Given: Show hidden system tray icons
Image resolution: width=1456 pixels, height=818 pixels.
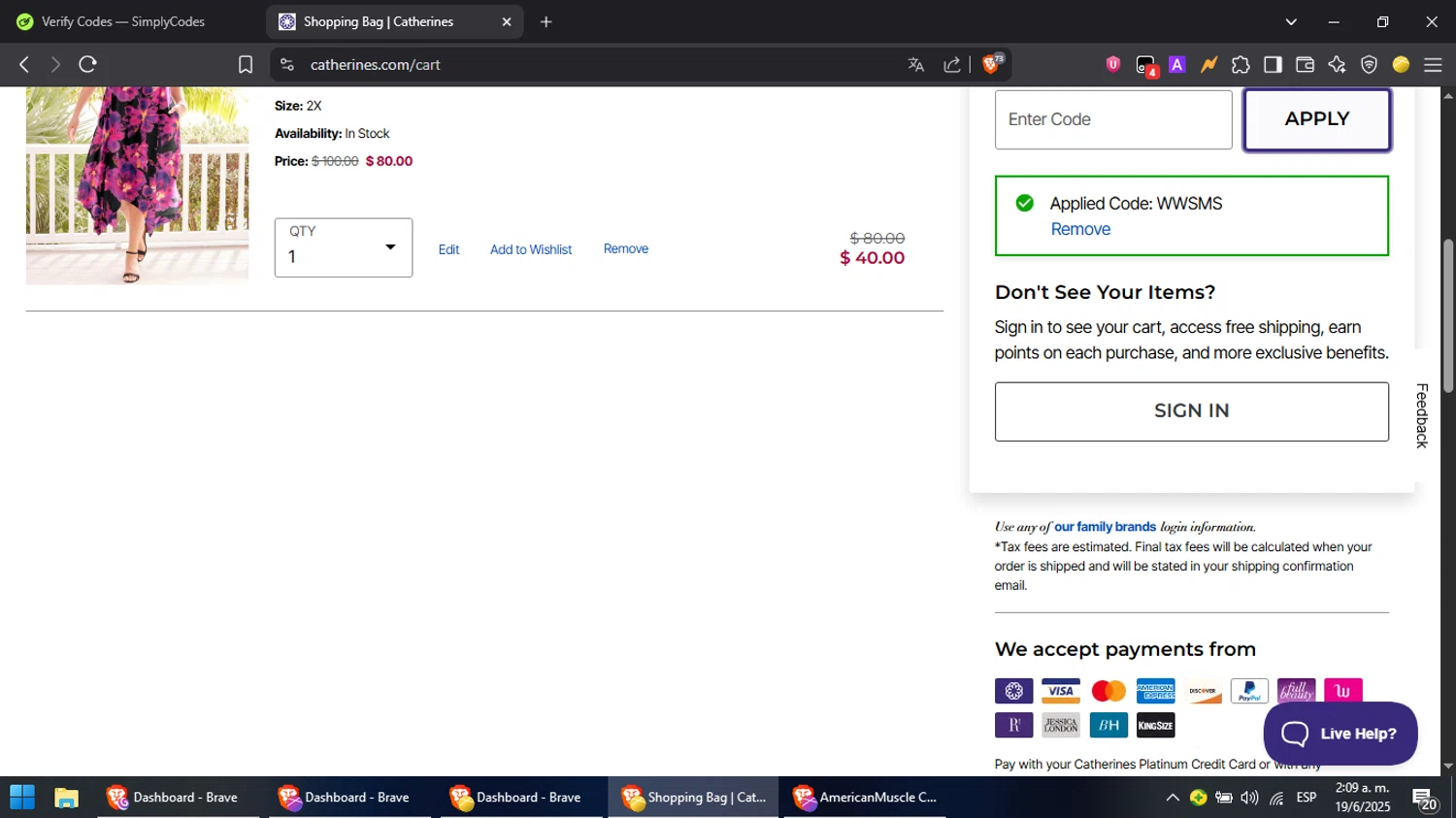Looking at the screenshot, I should tap(1173, 798).
